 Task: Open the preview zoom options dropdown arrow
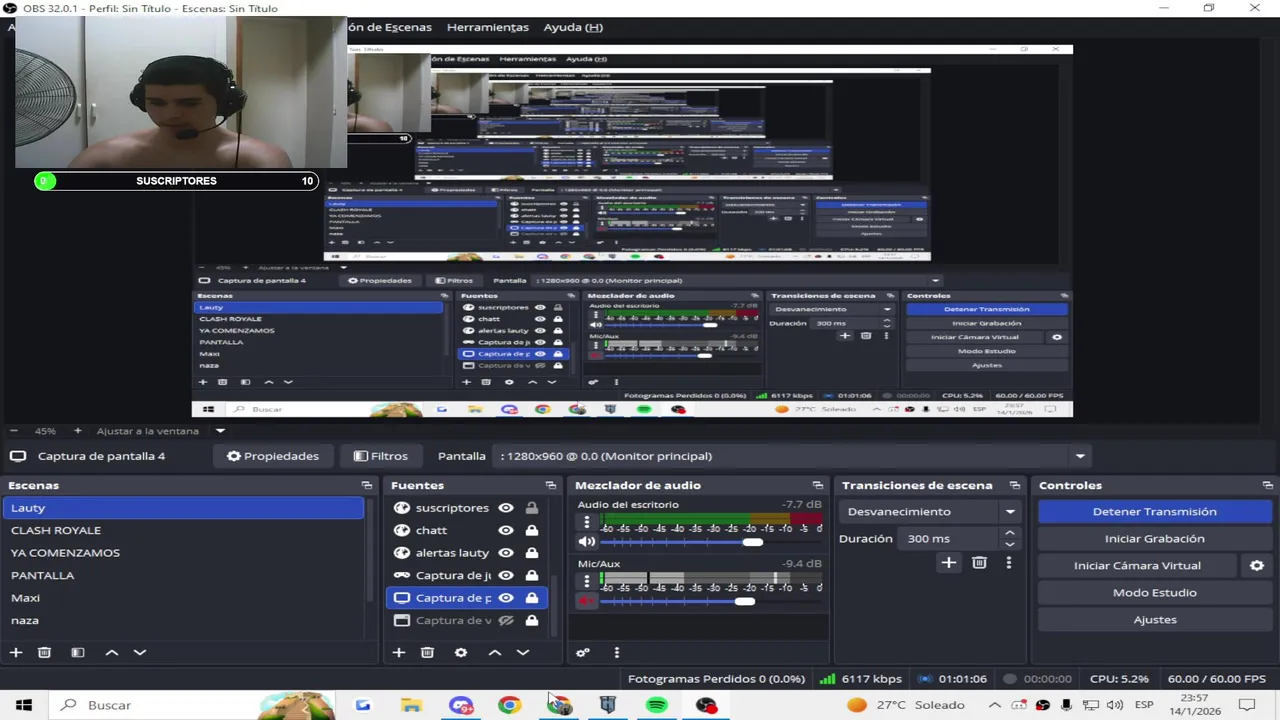pos(220,431)
